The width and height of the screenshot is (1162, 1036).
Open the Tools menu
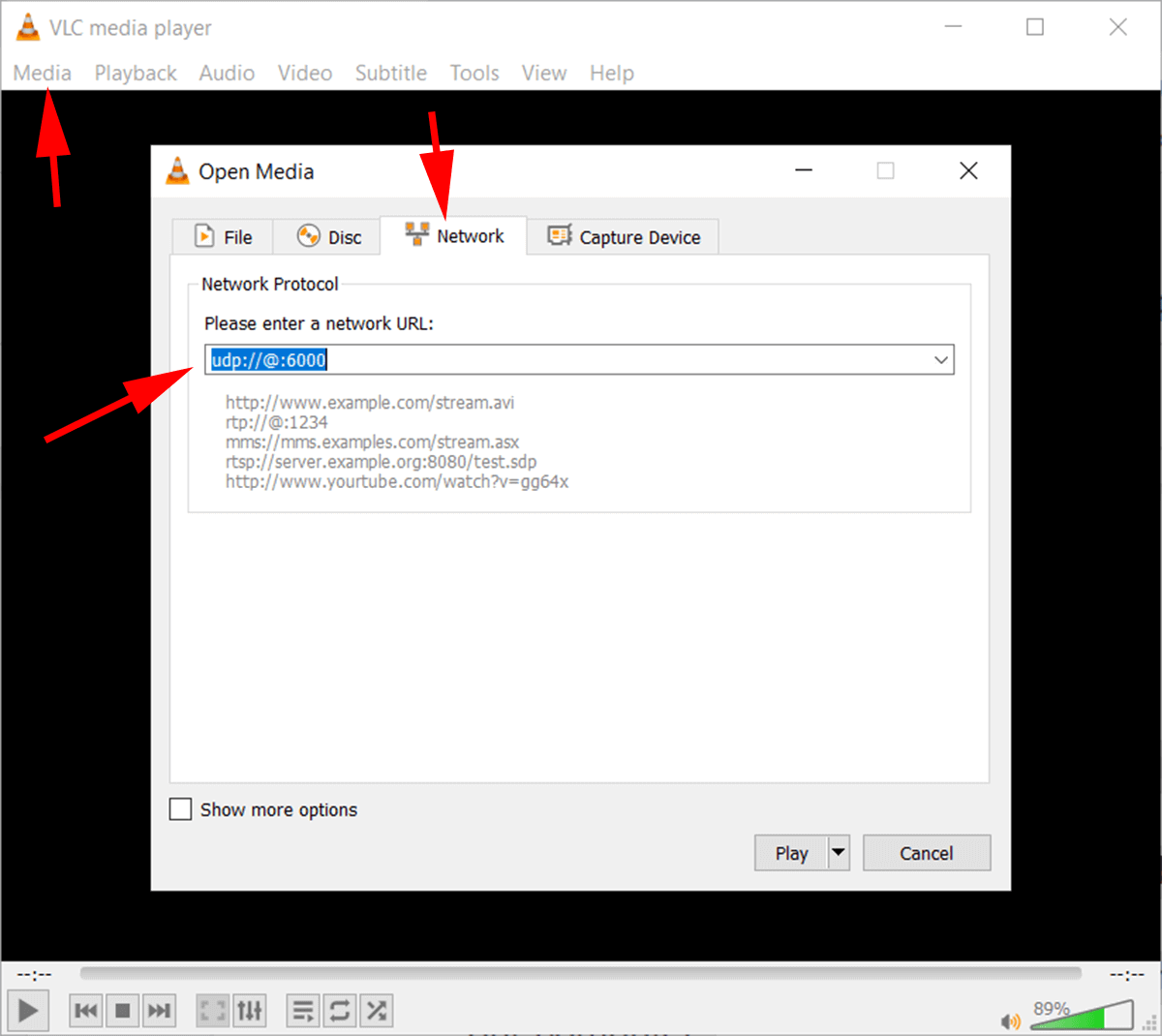click(474, 74)
